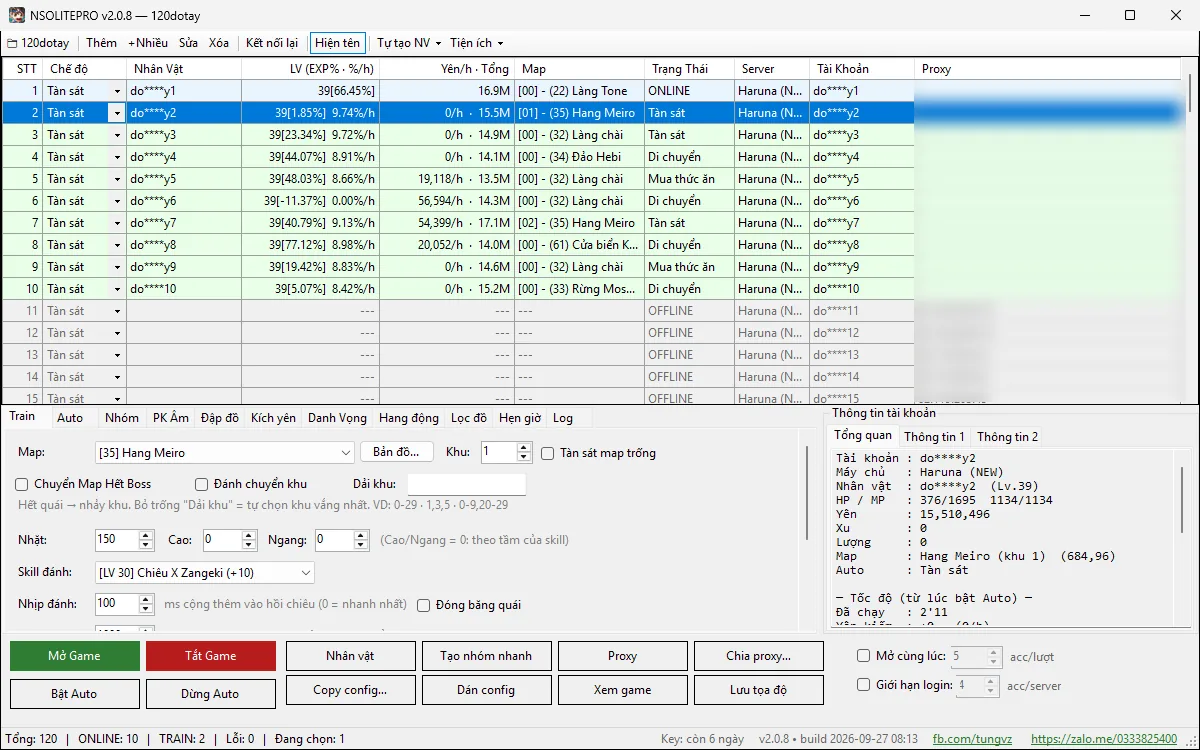Toggle the Đóng băng quái checkbox
This screenshot has width=1200, height=750.
point(424,605)
